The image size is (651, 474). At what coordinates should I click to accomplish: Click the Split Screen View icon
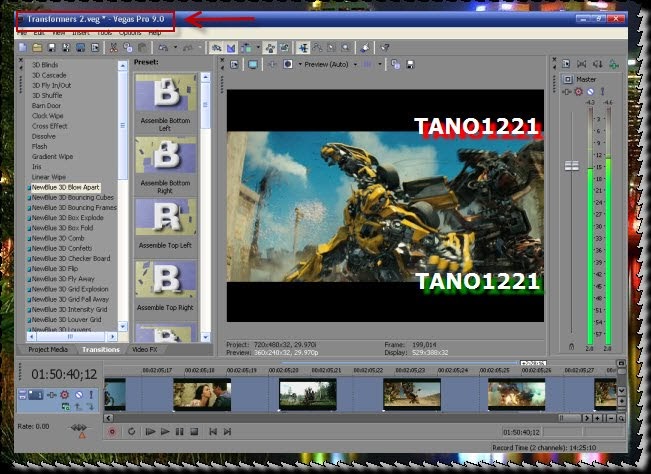288,64
